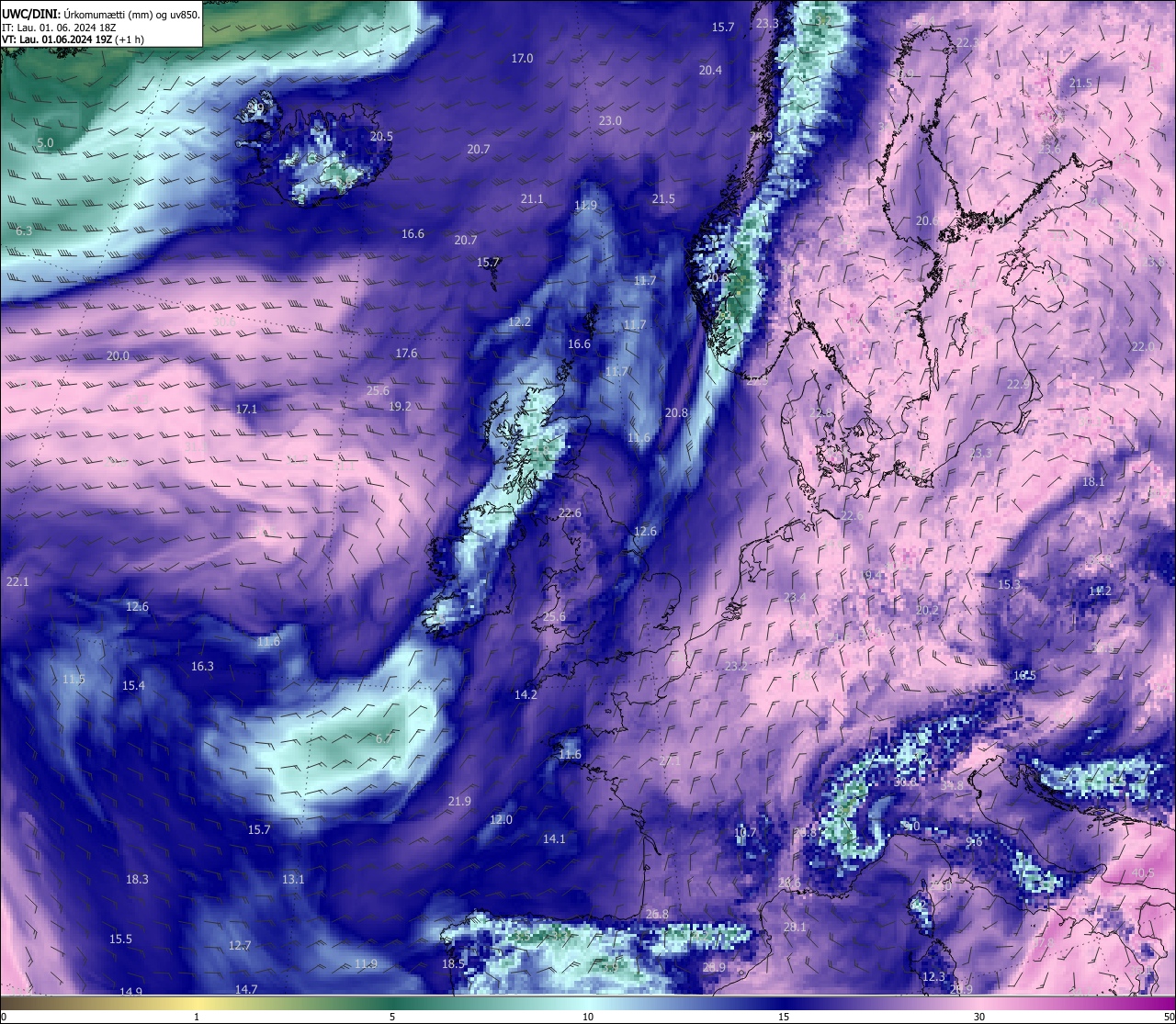
Task: Click the map value 16.3
Action: [202, 667]
